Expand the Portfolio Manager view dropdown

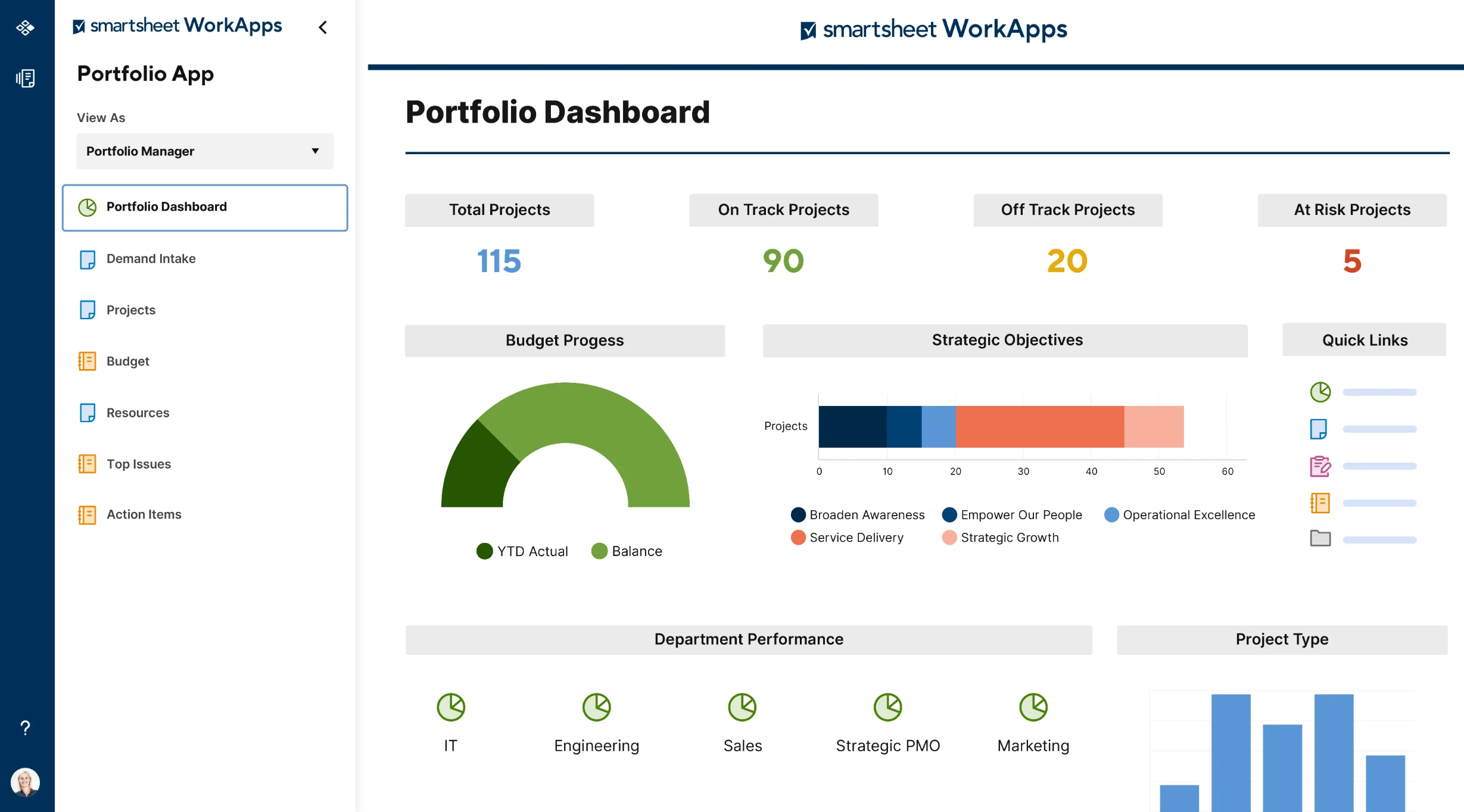(x=204, y=151)
